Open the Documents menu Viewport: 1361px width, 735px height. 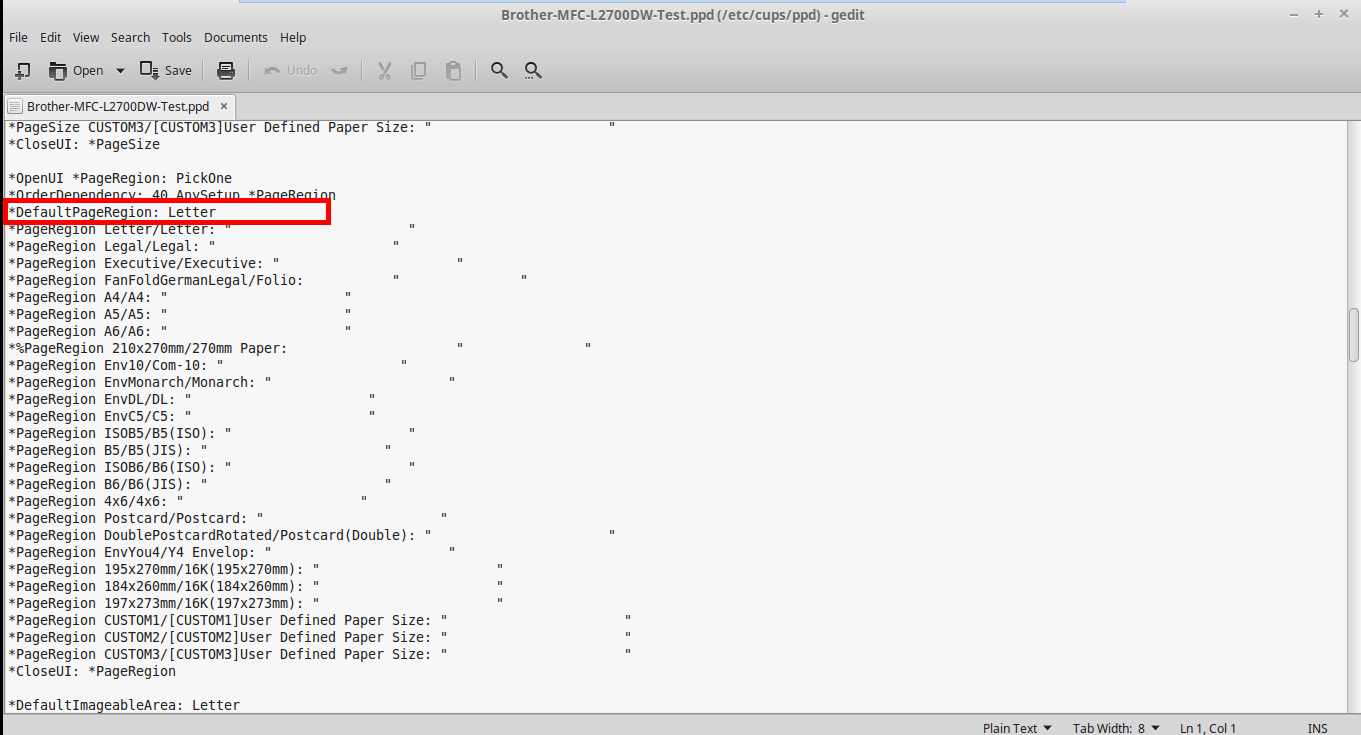[236, 37]
